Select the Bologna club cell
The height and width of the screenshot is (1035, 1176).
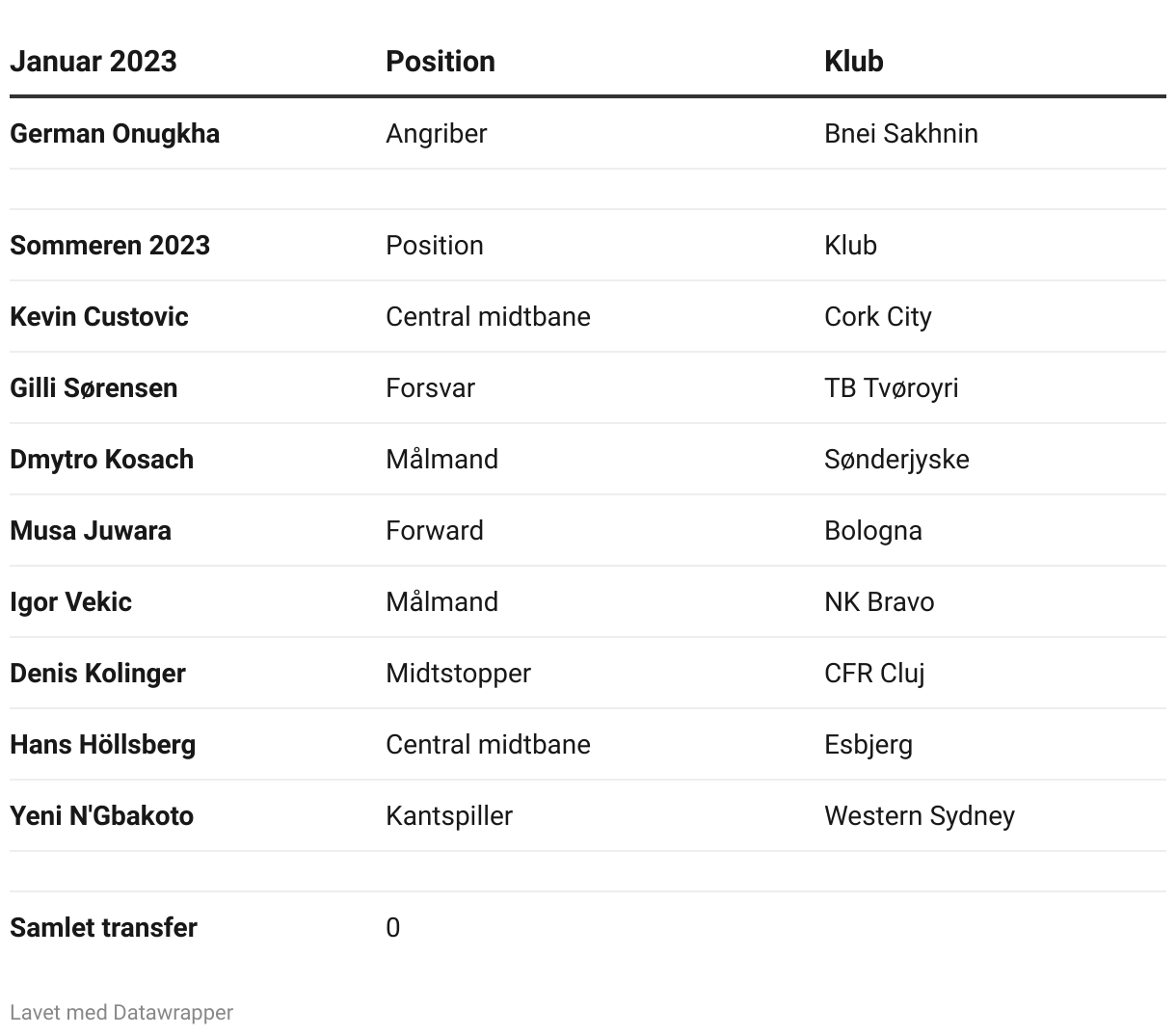tap(873, 530)
